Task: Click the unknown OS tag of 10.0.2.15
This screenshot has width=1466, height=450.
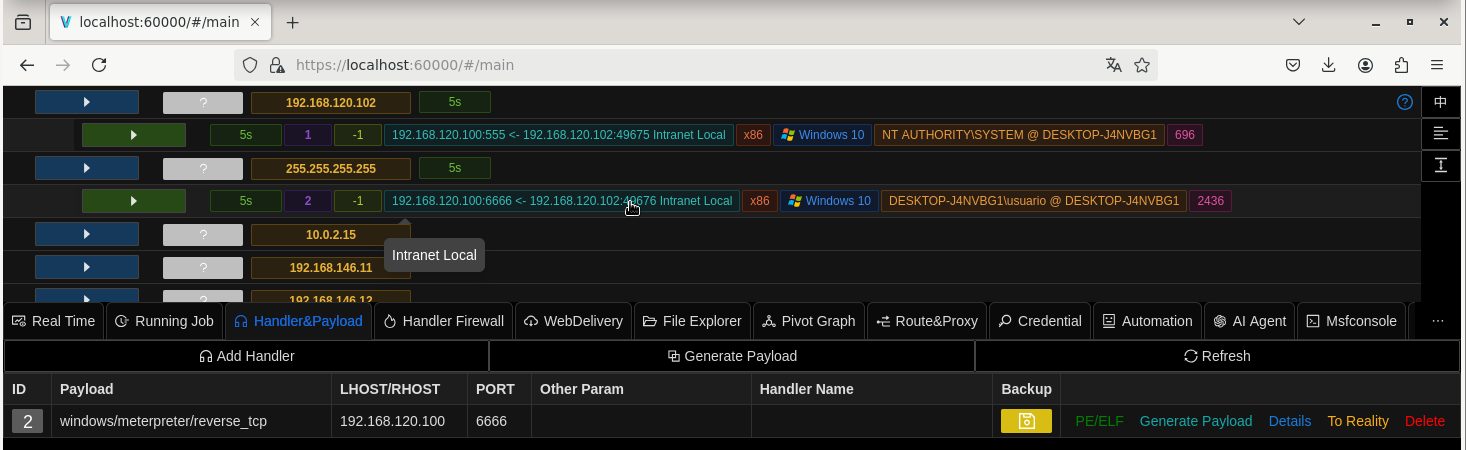Action: [x=203, y=235]
